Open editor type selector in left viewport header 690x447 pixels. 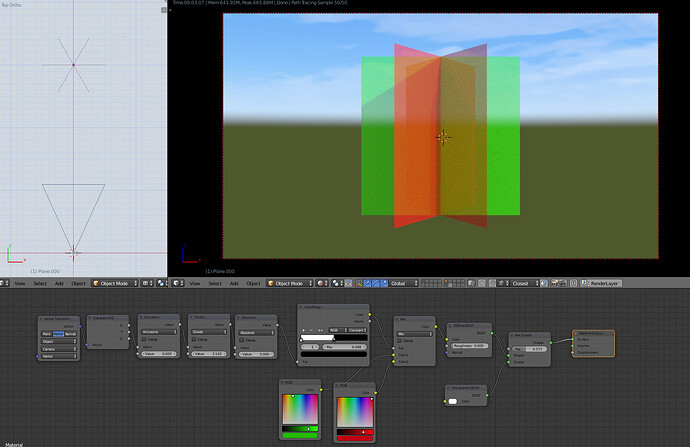coord(4,283)
